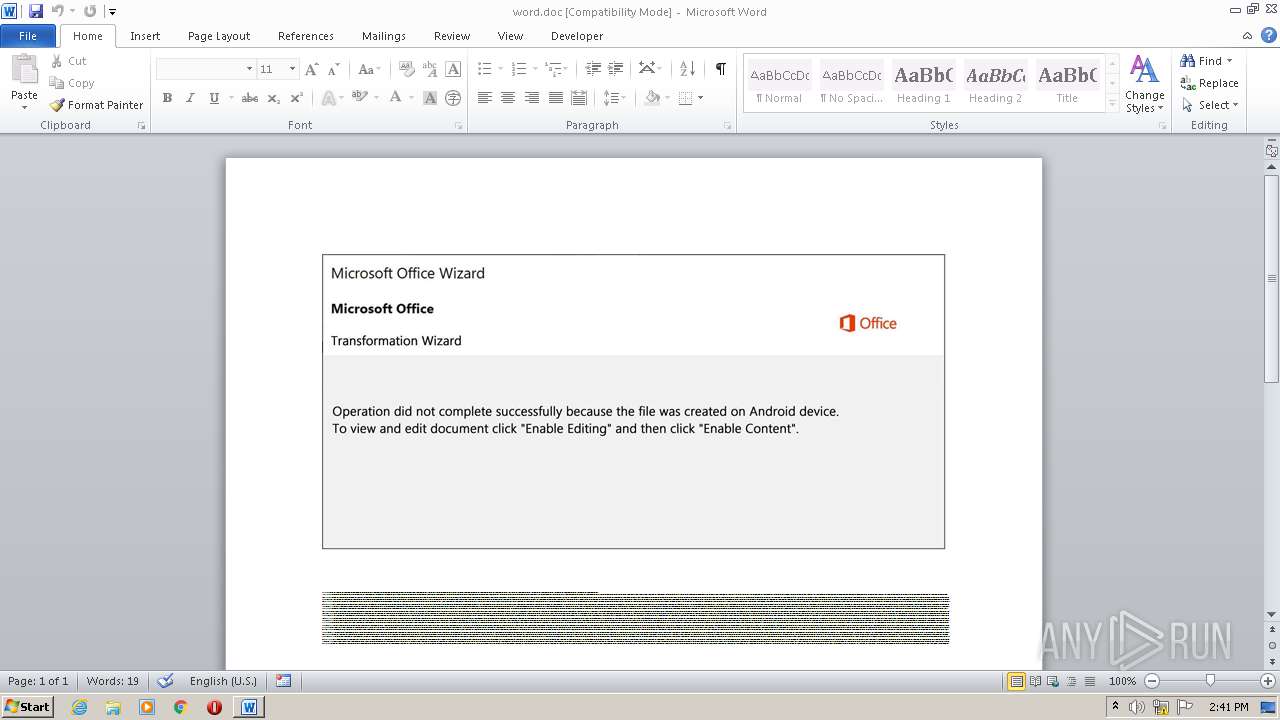Click English (U.S.) language in status bar

click(223, 681)
